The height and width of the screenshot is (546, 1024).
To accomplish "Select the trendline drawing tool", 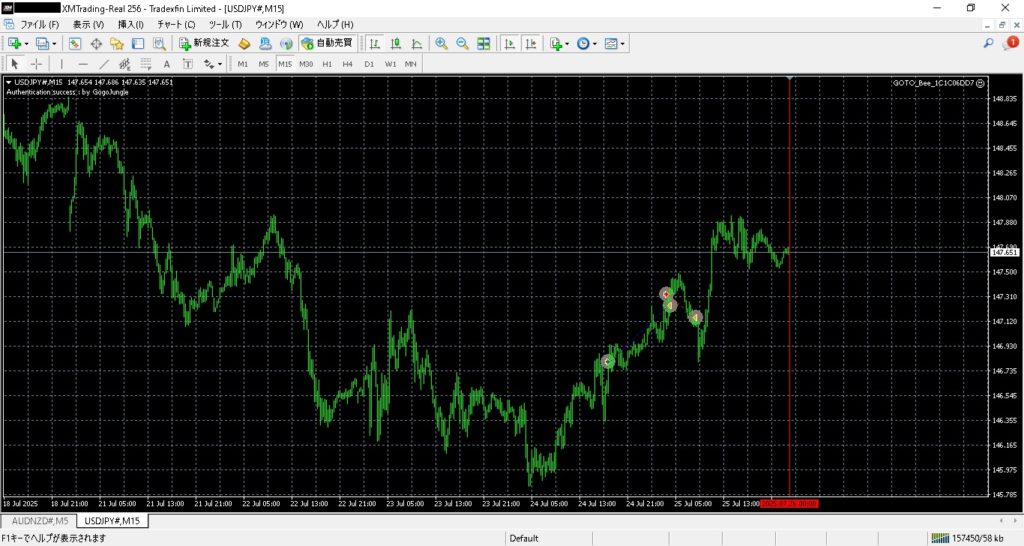I will click(x=104, y=64).
